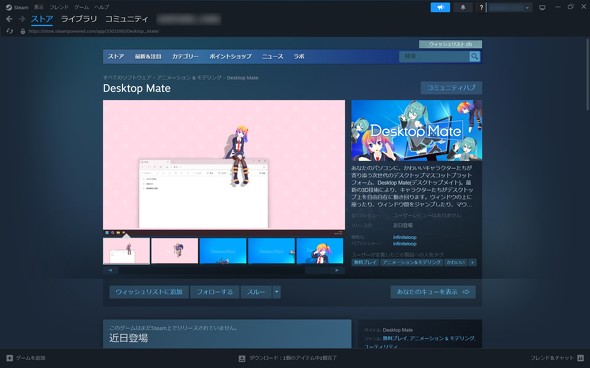This screenshot has width=590, height=368.
Task: Open the 無料プレイ genre link
Action: 395,338
